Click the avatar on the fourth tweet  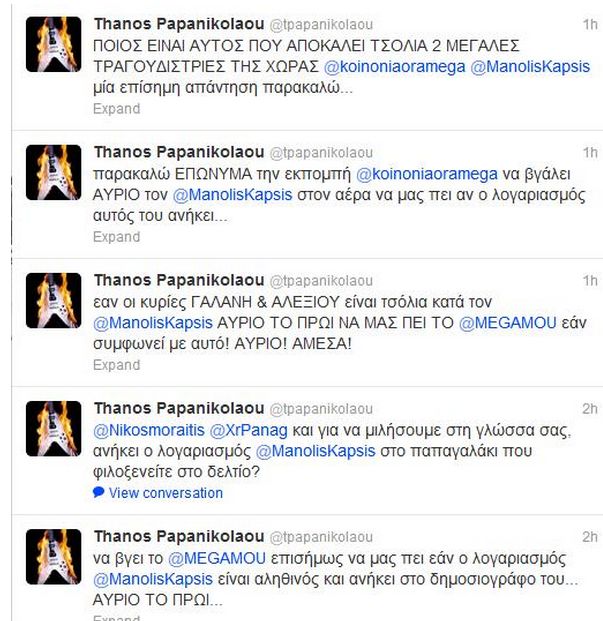point(53,430)
